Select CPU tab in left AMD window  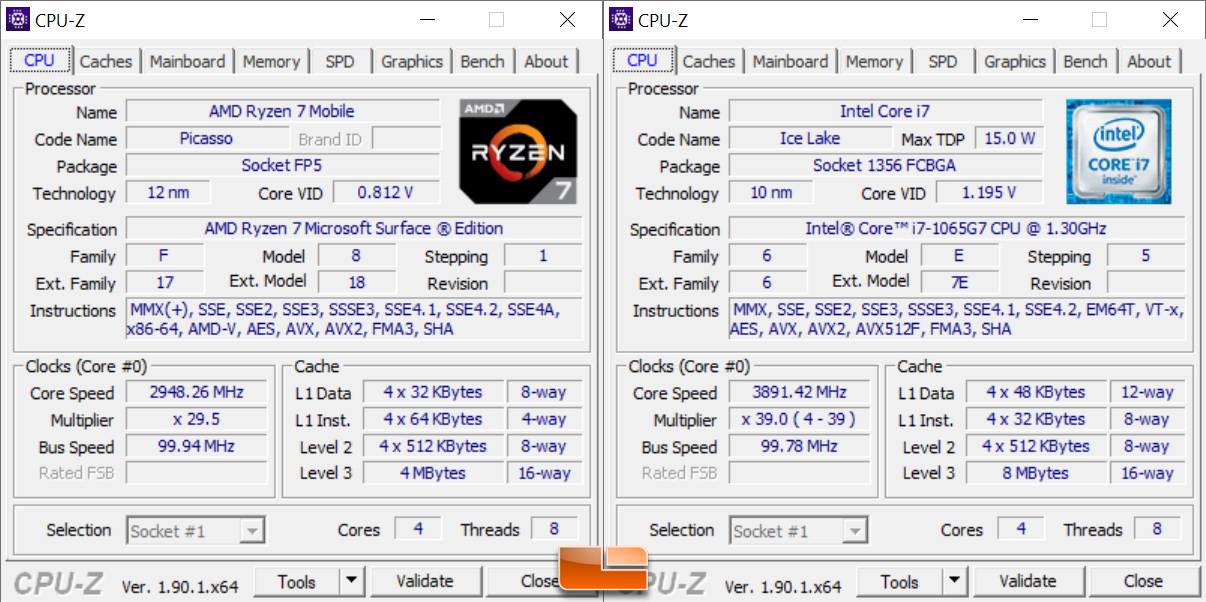click(40, 60)
